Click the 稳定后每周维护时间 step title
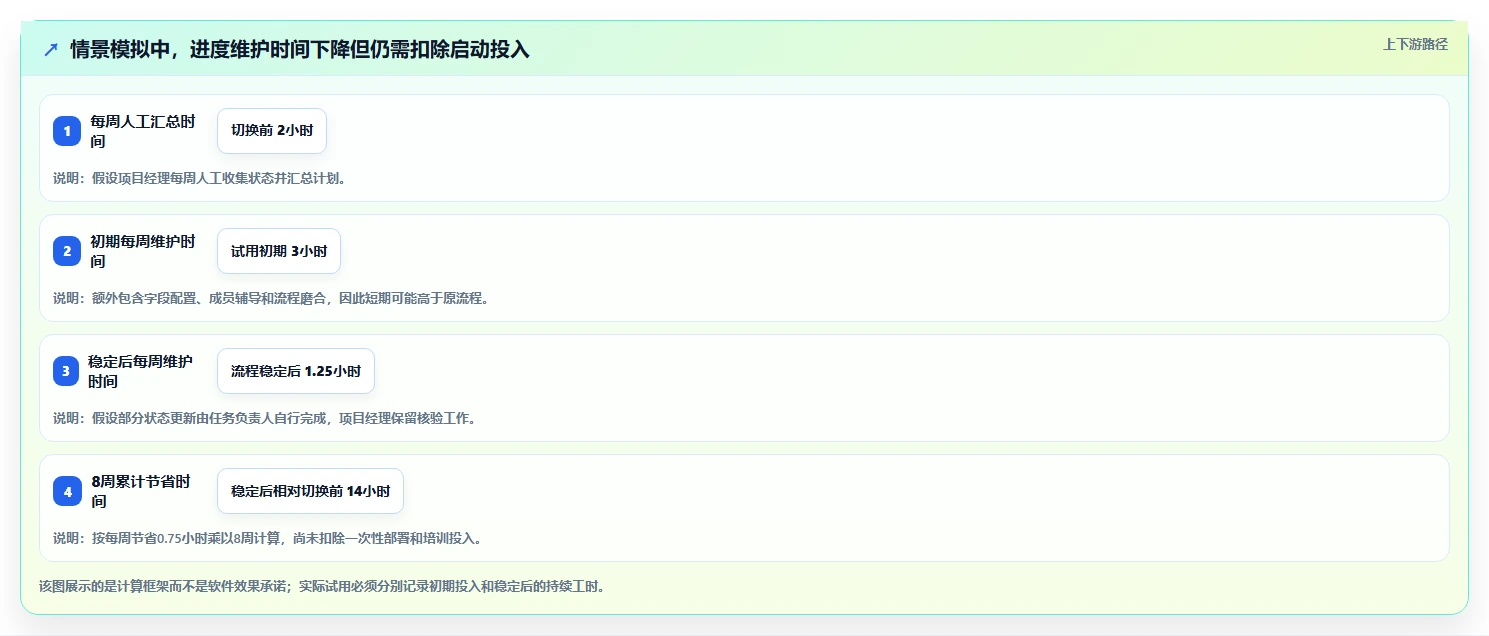 [141, 371]
